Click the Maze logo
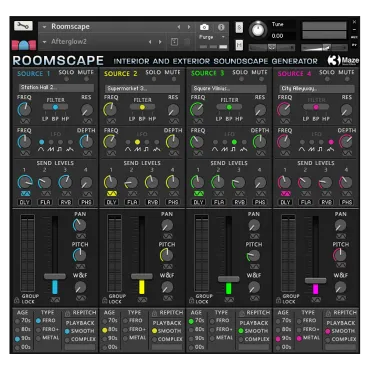The width and height of the screenshot is (370, 370). (x=343, y=60)
